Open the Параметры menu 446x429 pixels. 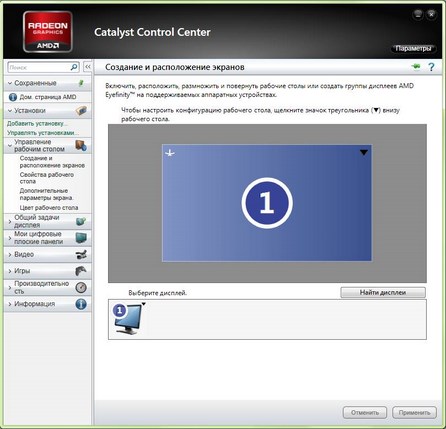pyautogui.click(x=413, y=49)
